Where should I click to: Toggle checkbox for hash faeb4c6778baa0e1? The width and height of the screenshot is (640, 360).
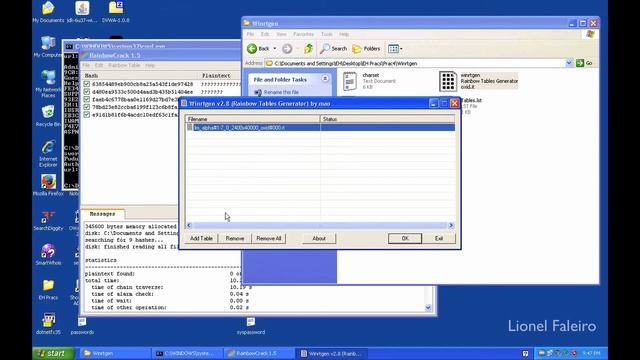click(87, 100)
